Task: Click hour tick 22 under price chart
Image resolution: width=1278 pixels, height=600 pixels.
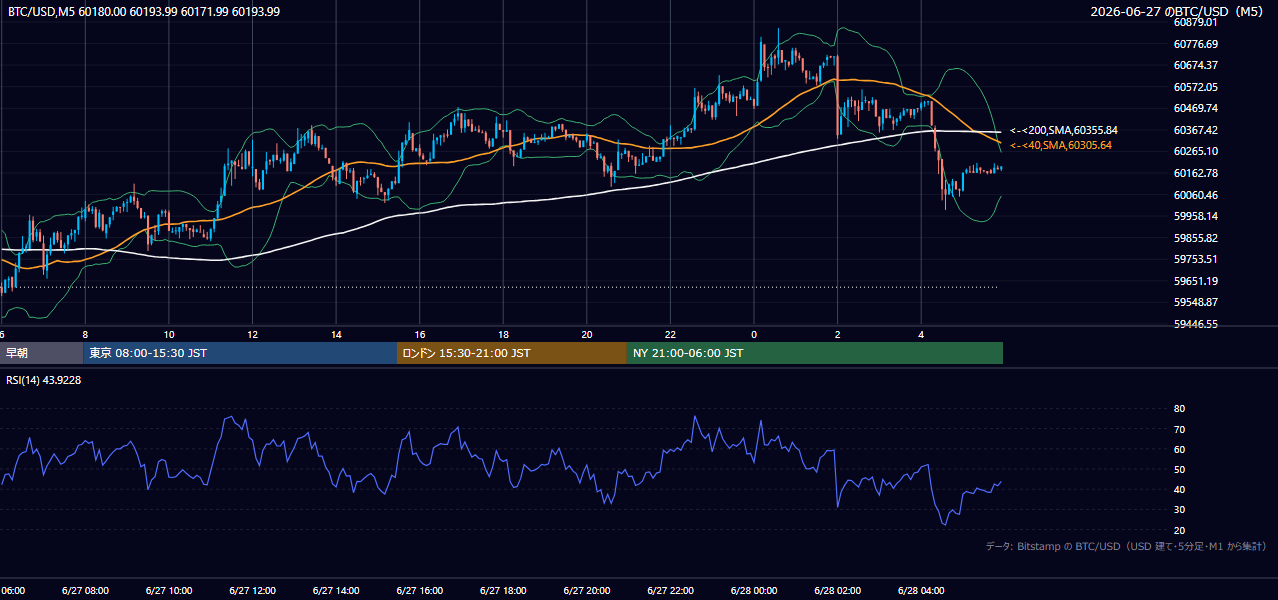Action: 670,335
